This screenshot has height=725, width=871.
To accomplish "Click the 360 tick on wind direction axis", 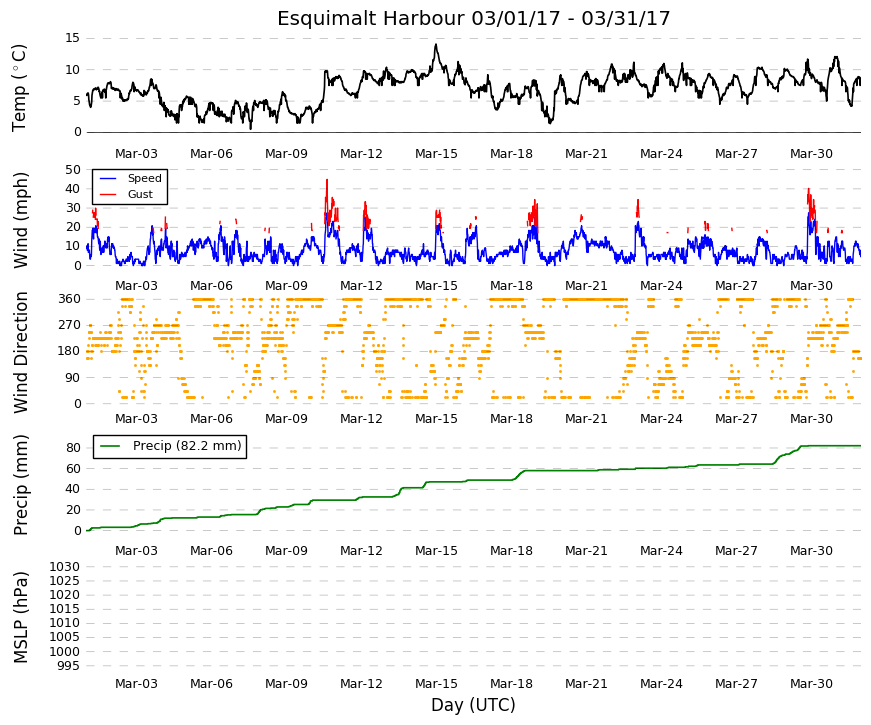I will 69,299.
